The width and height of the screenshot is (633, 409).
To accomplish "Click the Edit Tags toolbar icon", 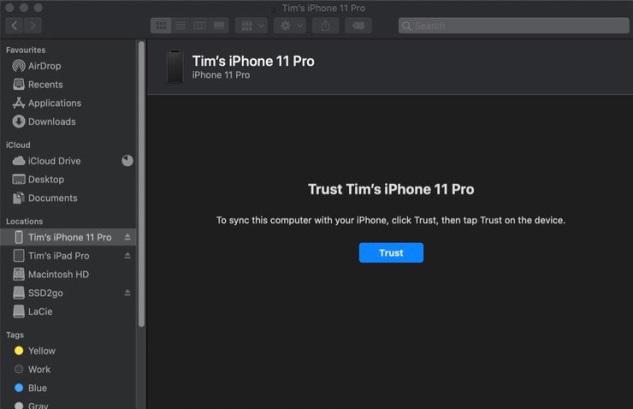I will [358, 26].
